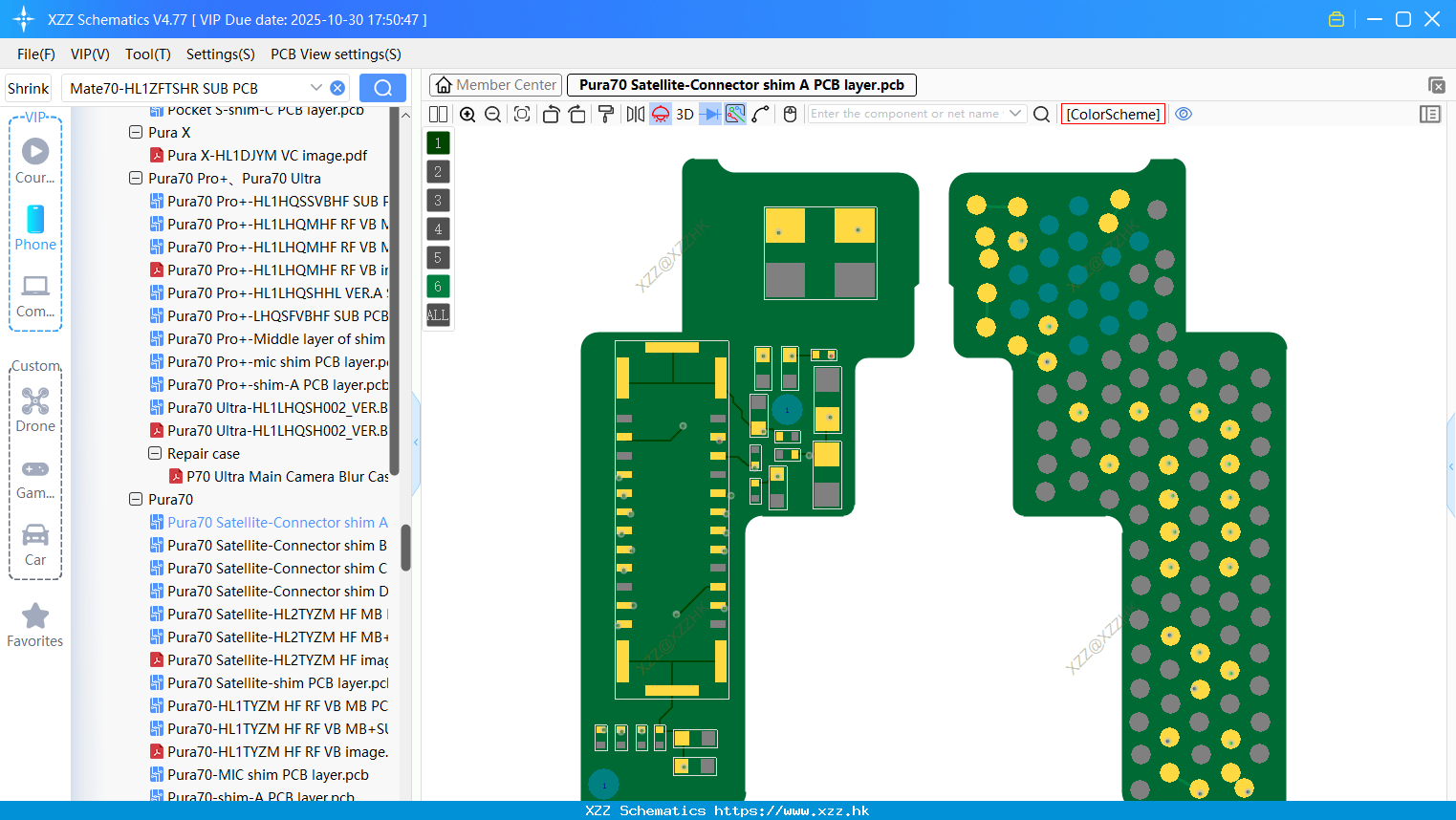This screenshot has width=1456, height=820.
Task: Toggle the net routing display icon
Action: coord(735,114)
